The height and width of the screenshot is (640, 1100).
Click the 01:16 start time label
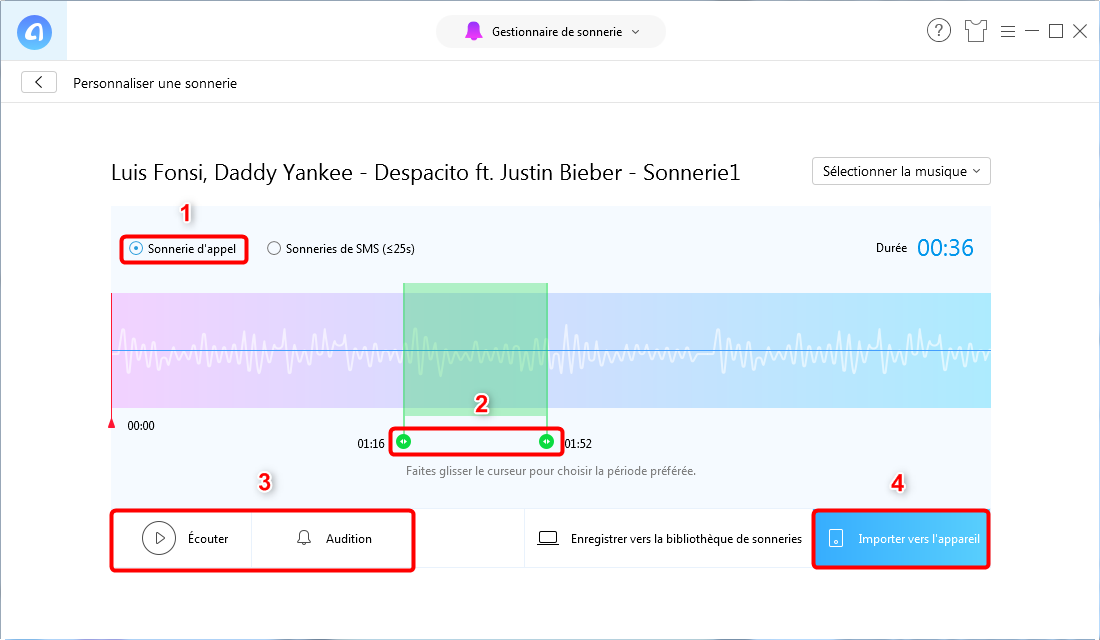[371, 444]
